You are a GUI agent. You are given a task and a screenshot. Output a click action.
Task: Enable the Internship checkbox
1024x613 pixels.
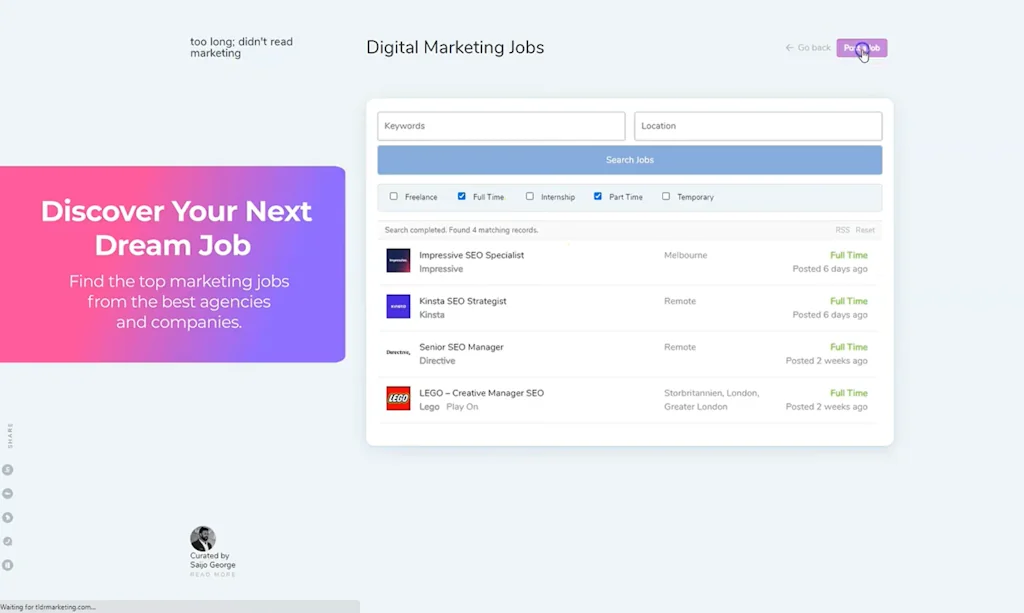(530, 197)
